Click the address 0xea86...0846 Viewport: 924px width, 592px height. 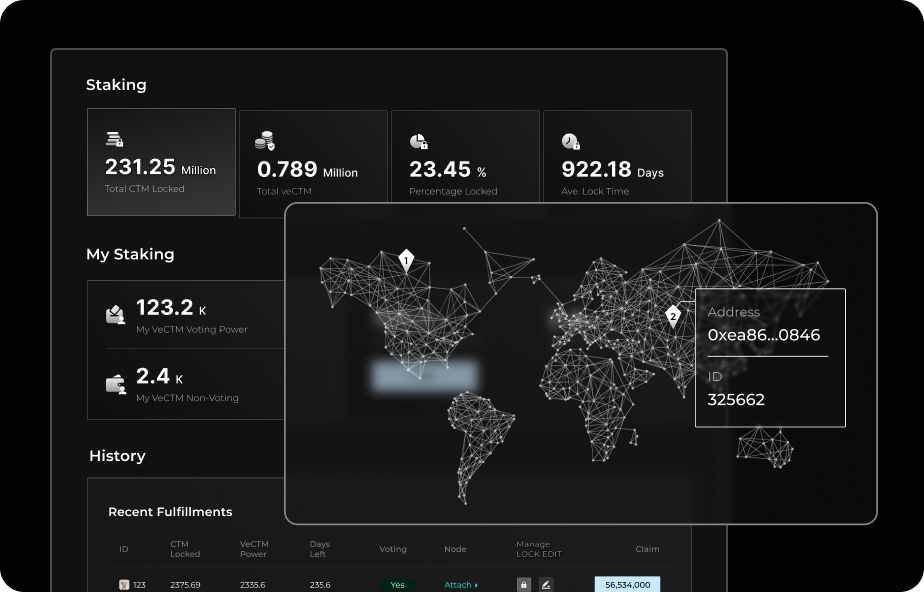tap(763, 335)
